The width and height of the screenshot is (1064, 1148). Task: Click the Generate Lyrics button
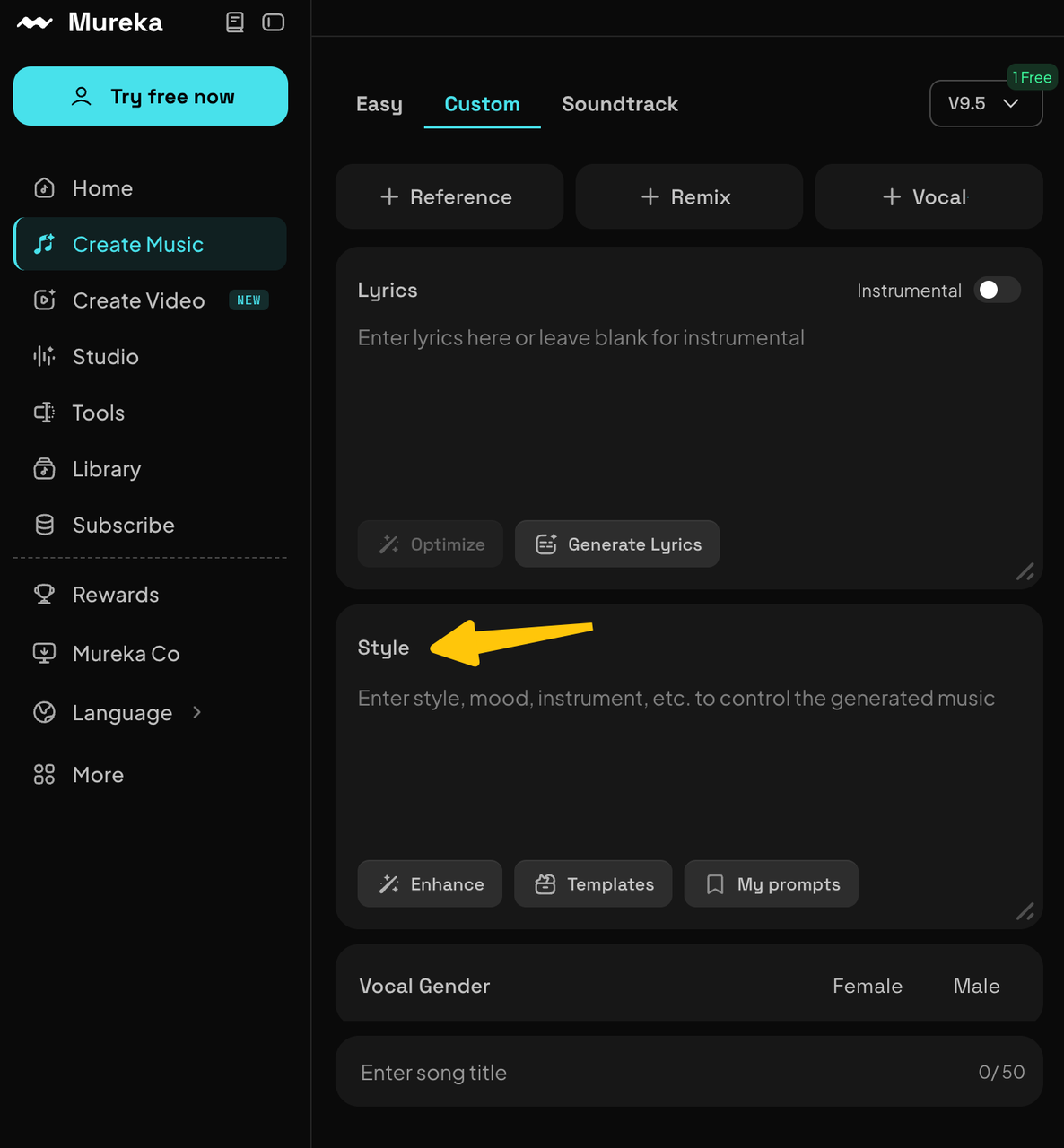pyautogui.click(x=617, y=544)
